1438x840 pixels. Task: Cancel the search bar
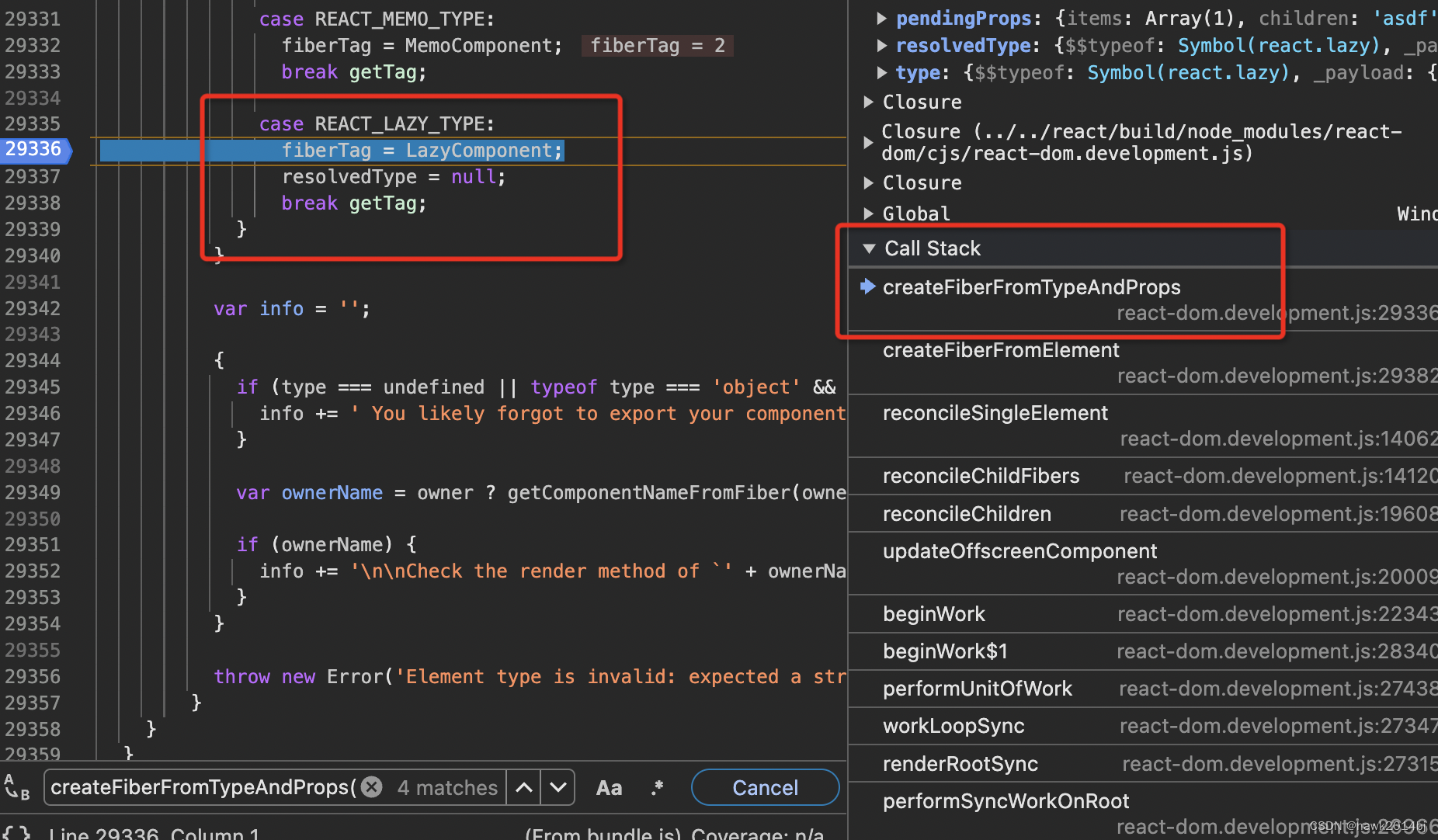click(x=765, y=787)
